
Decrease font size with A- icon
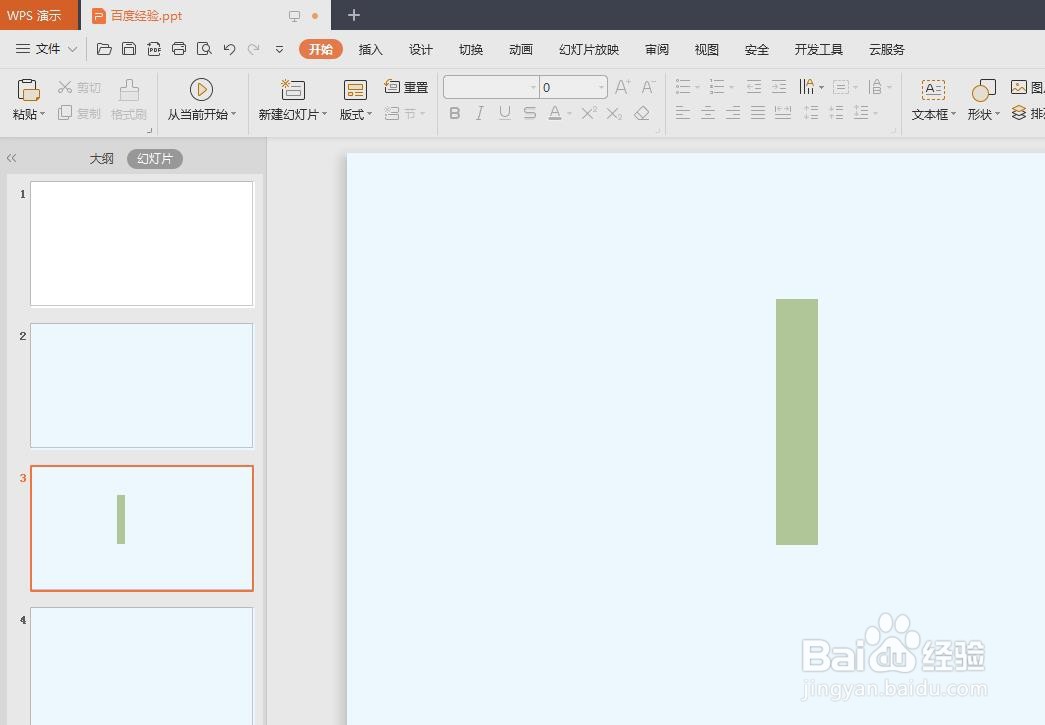tap(648, 87)
